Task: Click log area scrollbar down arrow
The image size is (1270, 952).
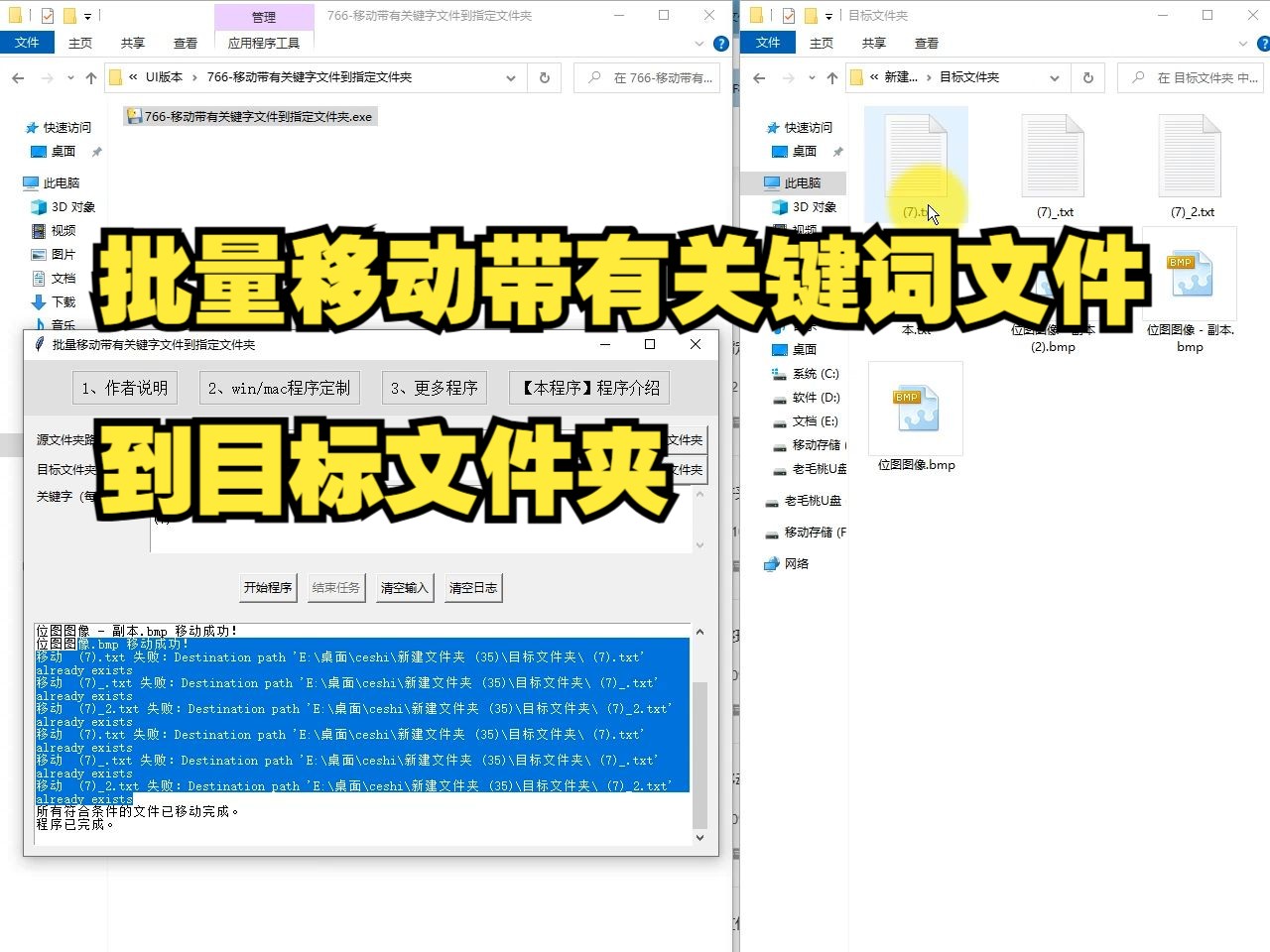Action: (699, 838)
